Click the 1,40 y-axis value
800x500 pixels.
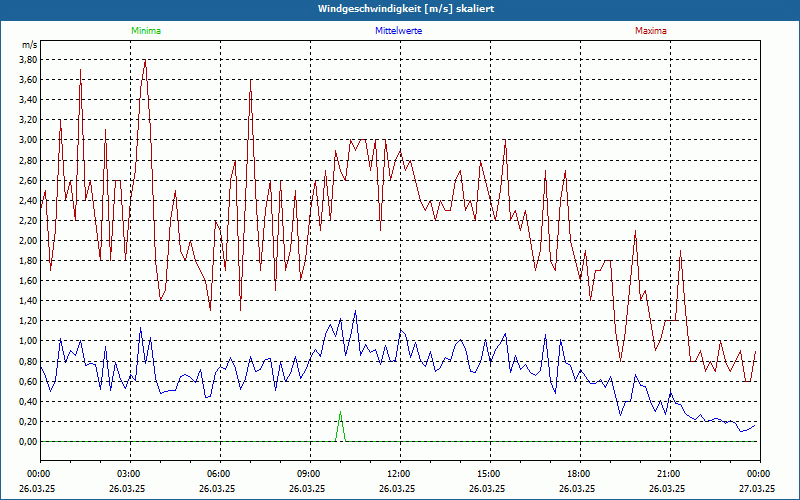(28, 301)
